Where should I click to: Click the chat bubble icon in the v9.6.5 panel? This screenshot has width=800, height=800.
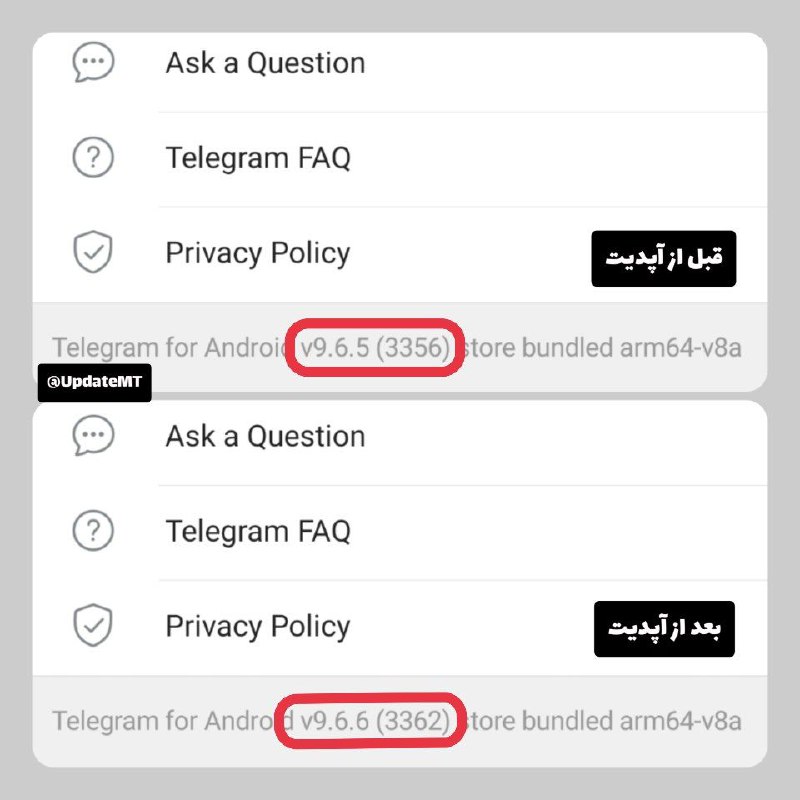point(93,62)
